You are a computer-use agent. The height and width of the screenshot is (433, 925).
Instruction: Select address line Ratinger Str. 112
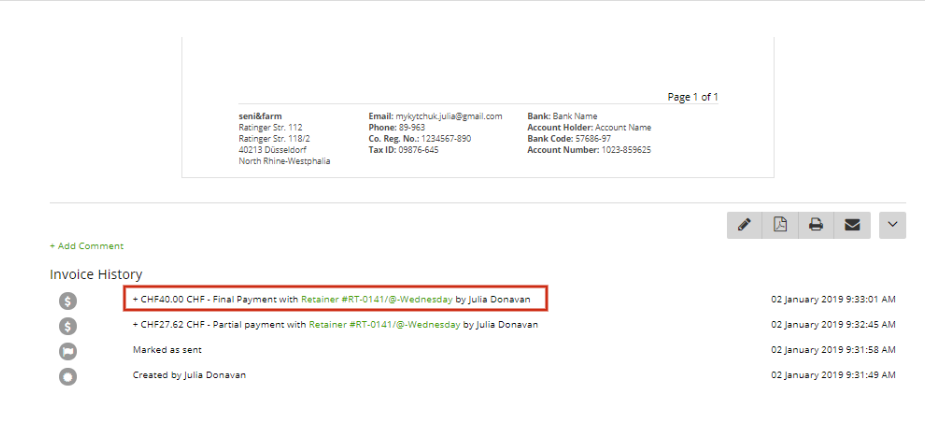[x=270, y=127]
